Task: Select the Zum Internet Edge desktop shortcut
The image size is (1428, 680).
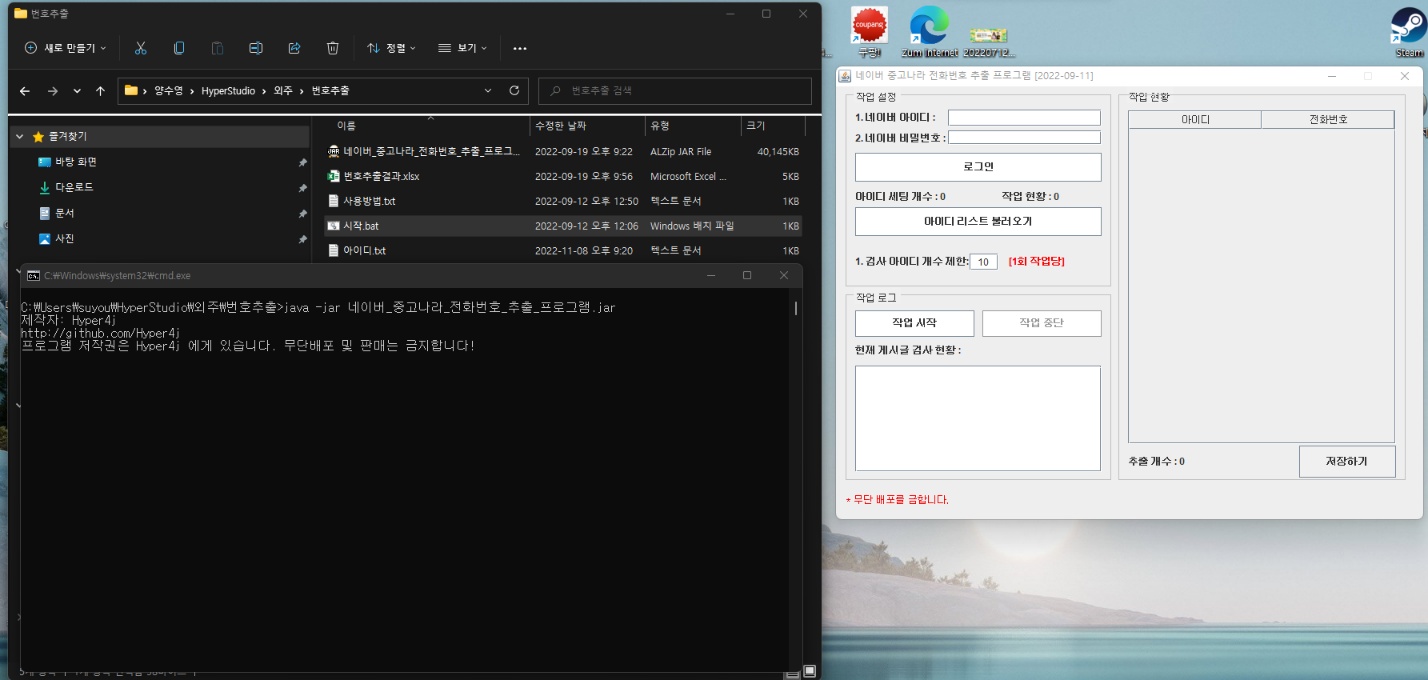Action: [929, 32]
